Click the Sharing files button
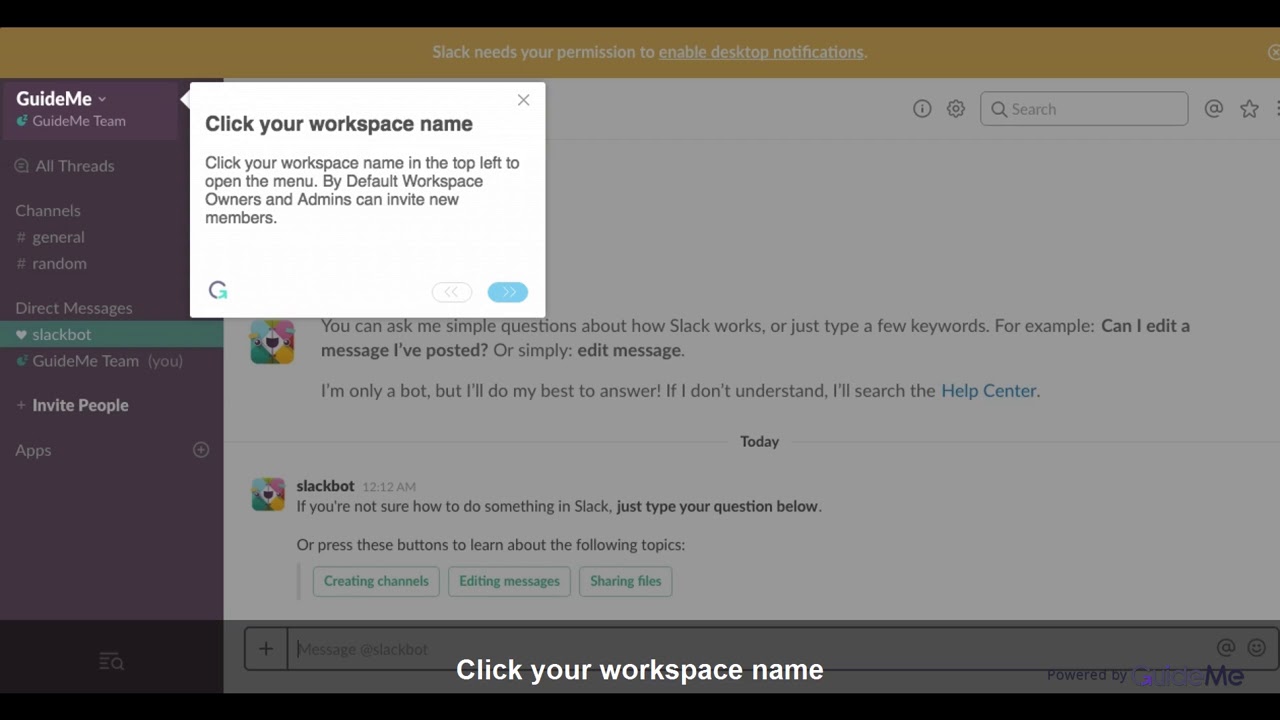Image resolution: width=1280 pixels, height=720 pixels. point(626,581)
